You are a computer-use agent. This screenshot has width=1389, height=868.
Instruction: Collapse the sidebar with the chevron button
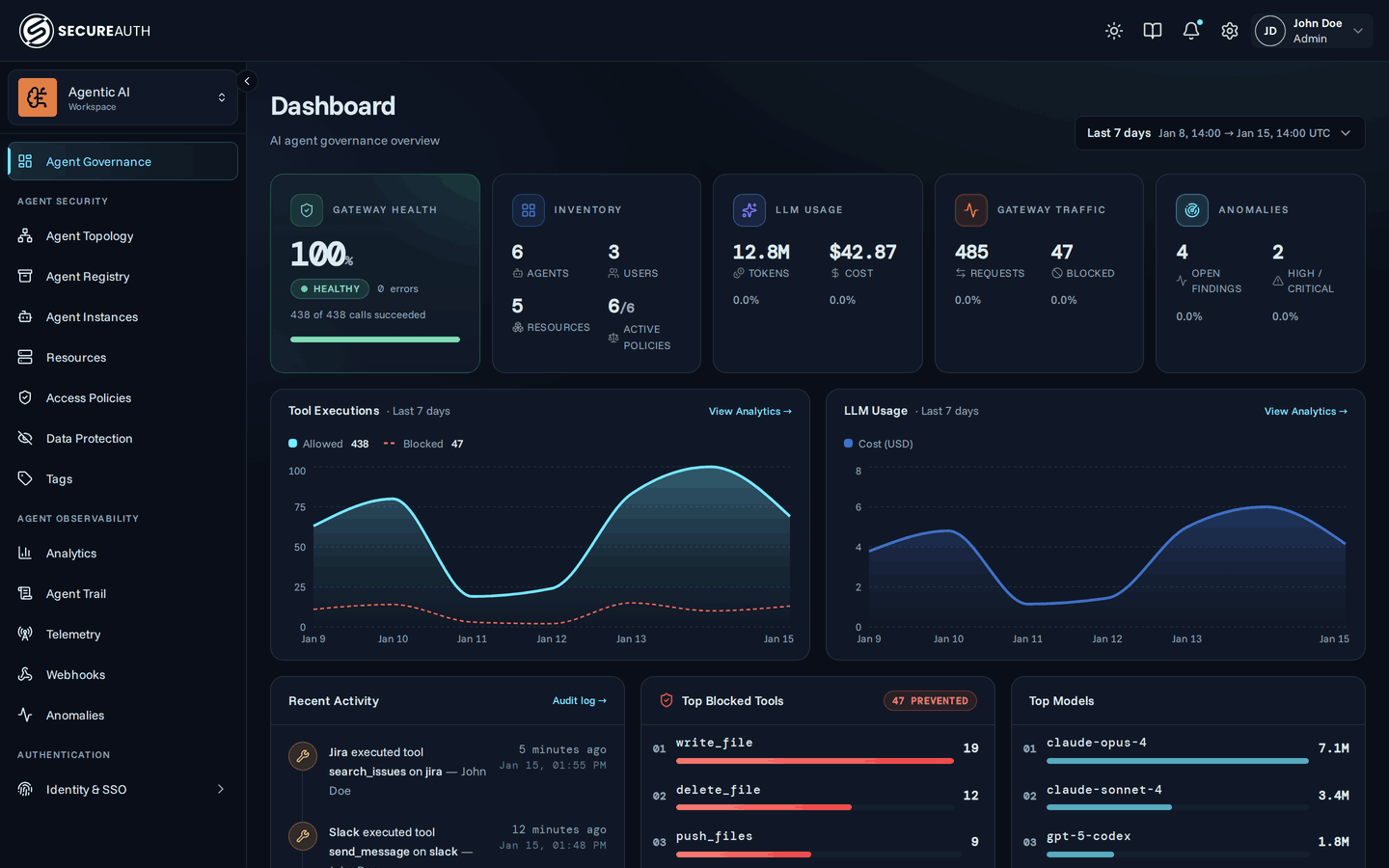247,81
